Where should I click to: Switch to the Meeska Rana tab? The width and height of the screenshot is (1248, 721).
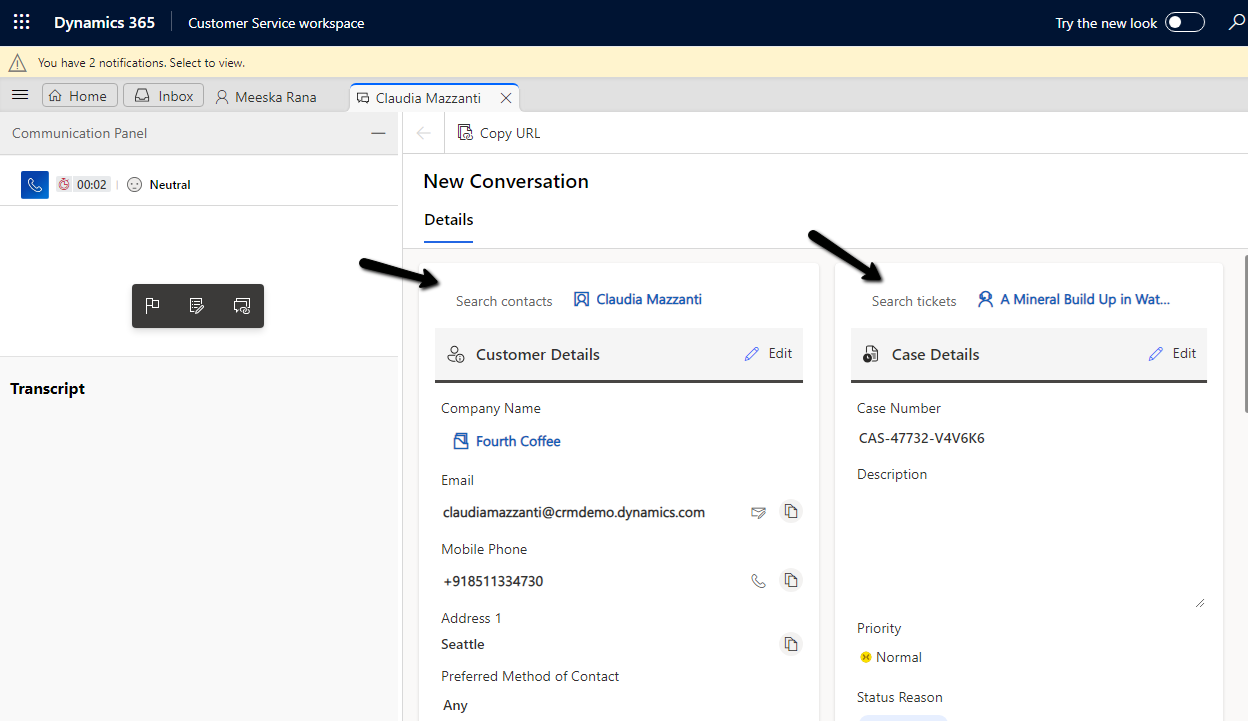point(266,97)
